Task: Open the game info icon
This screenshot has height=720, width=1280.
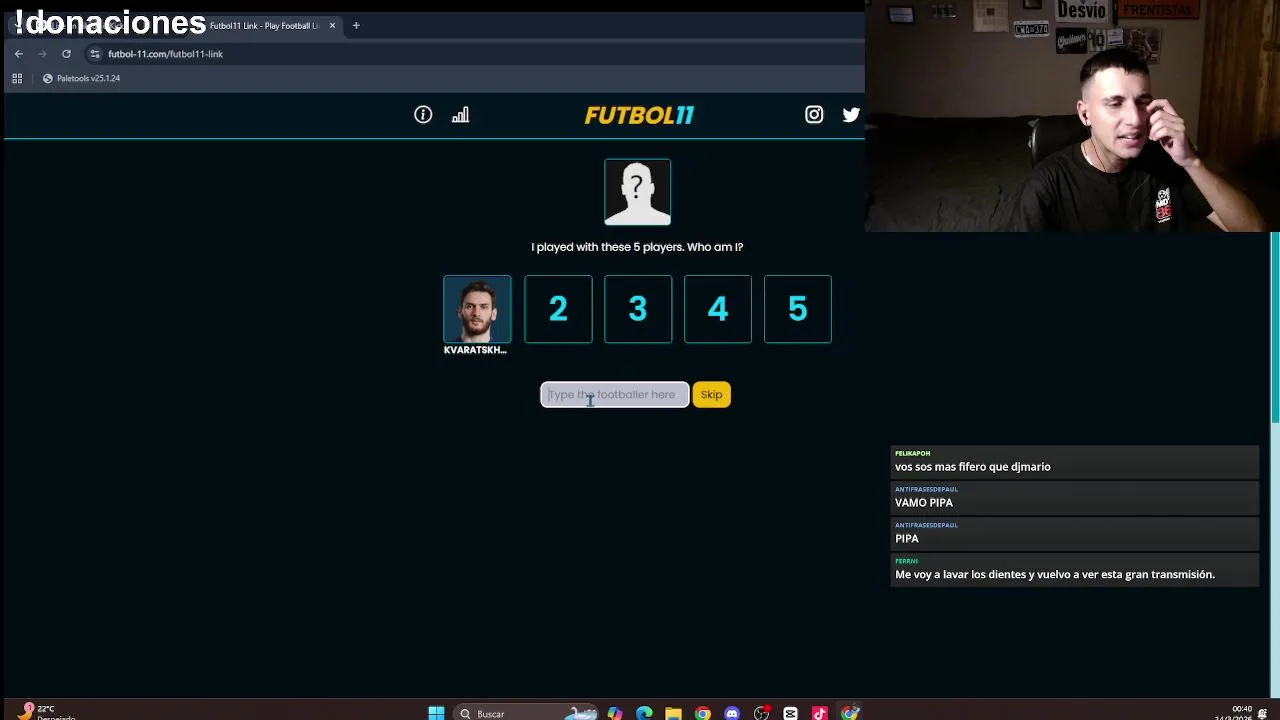Action: coord(423,115)
